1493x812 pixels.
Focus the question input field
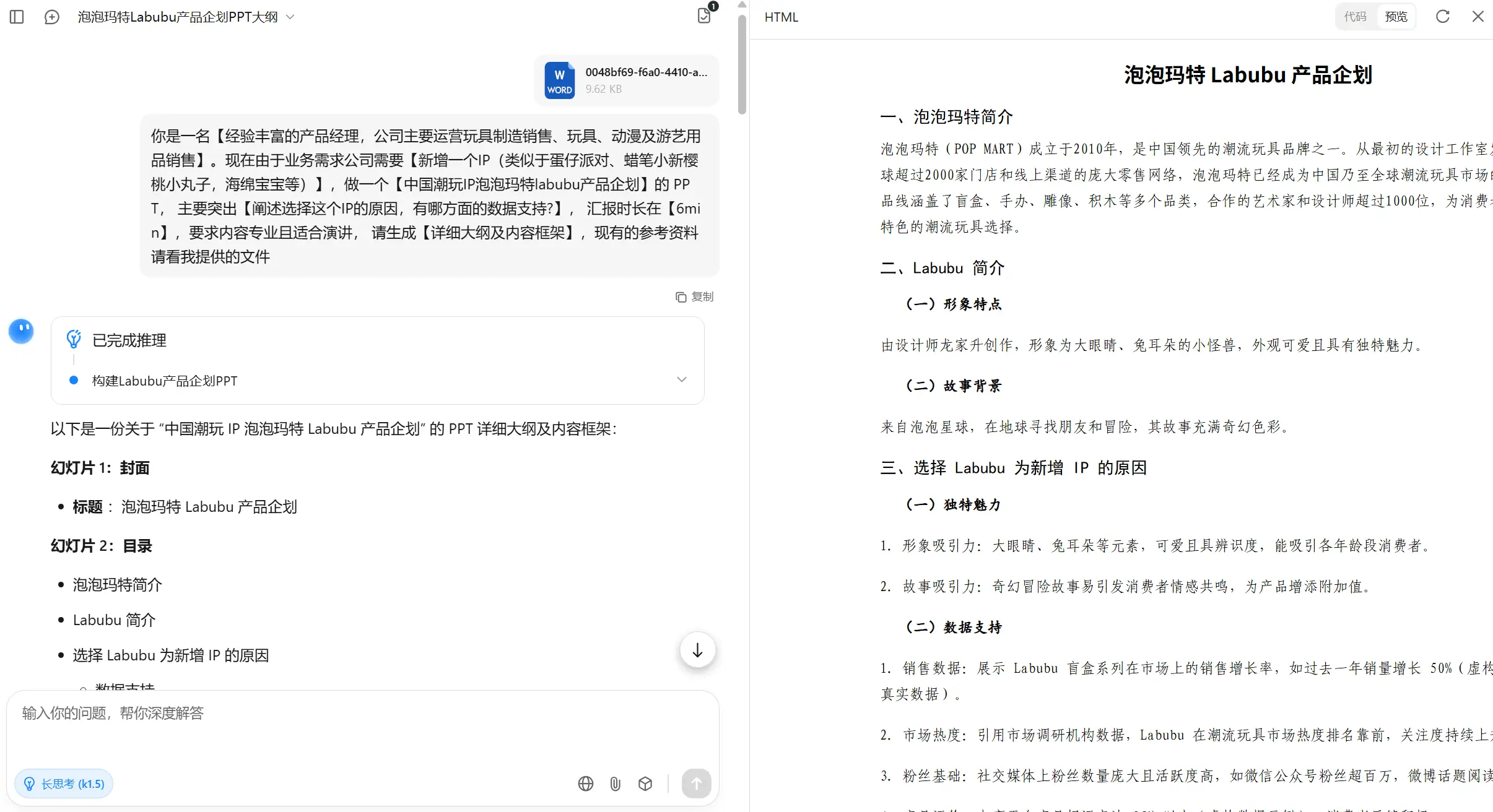click(362, 714)
